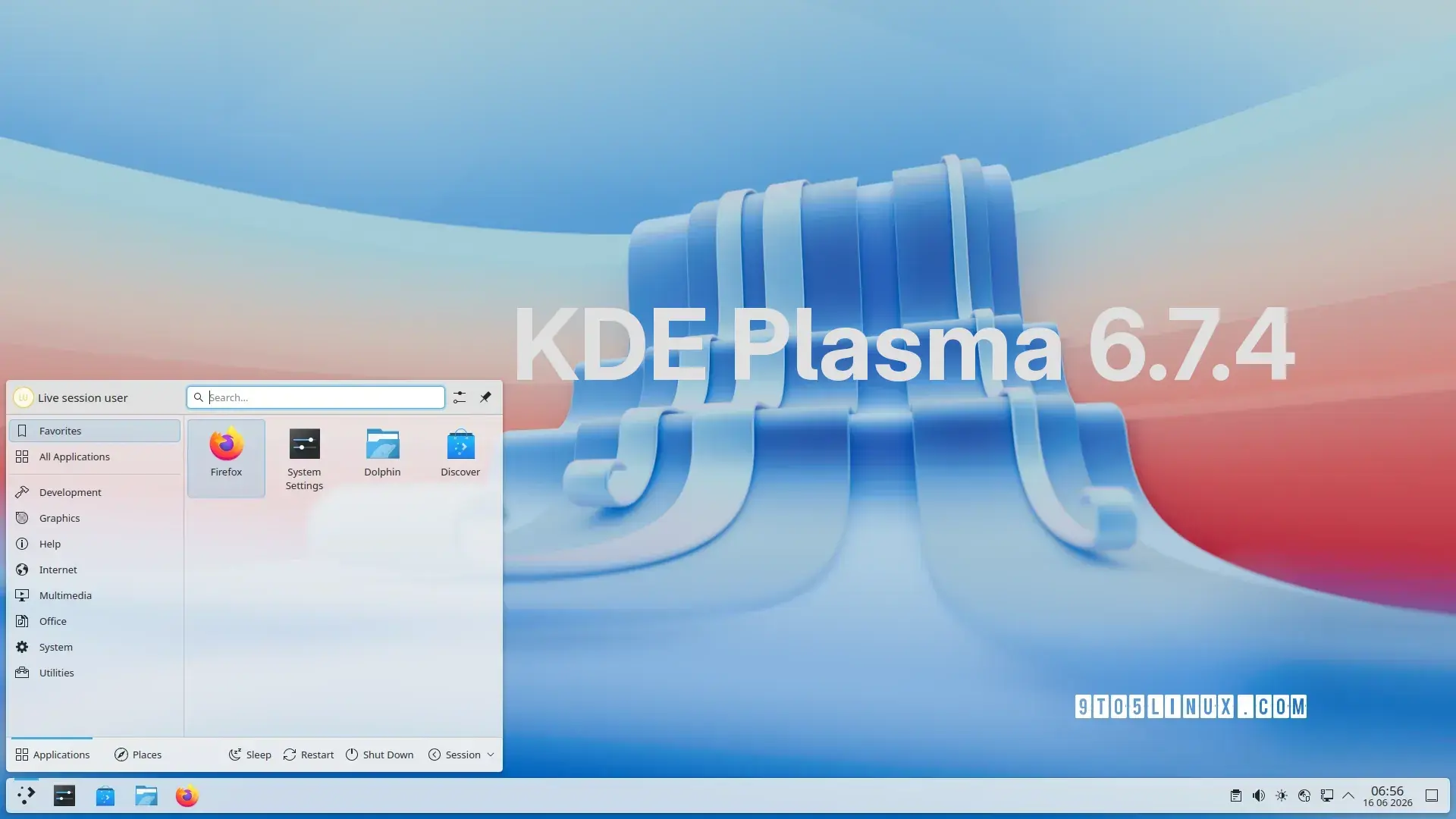Click the Shut Down button
This screenshot has height=819, width=1456.
point(379,755)
